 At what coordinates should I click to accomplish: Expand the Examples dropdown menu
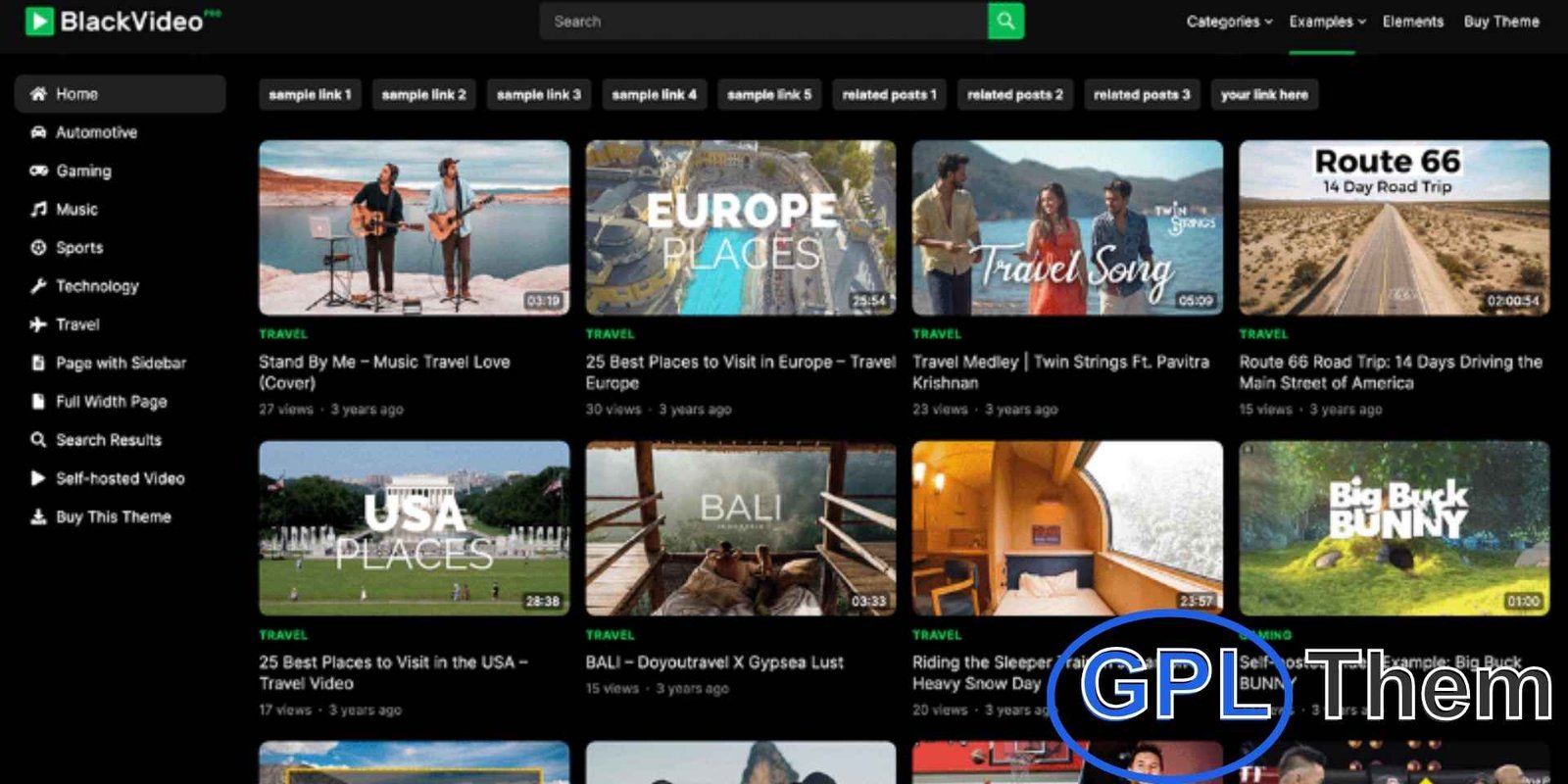point(1327,22)
